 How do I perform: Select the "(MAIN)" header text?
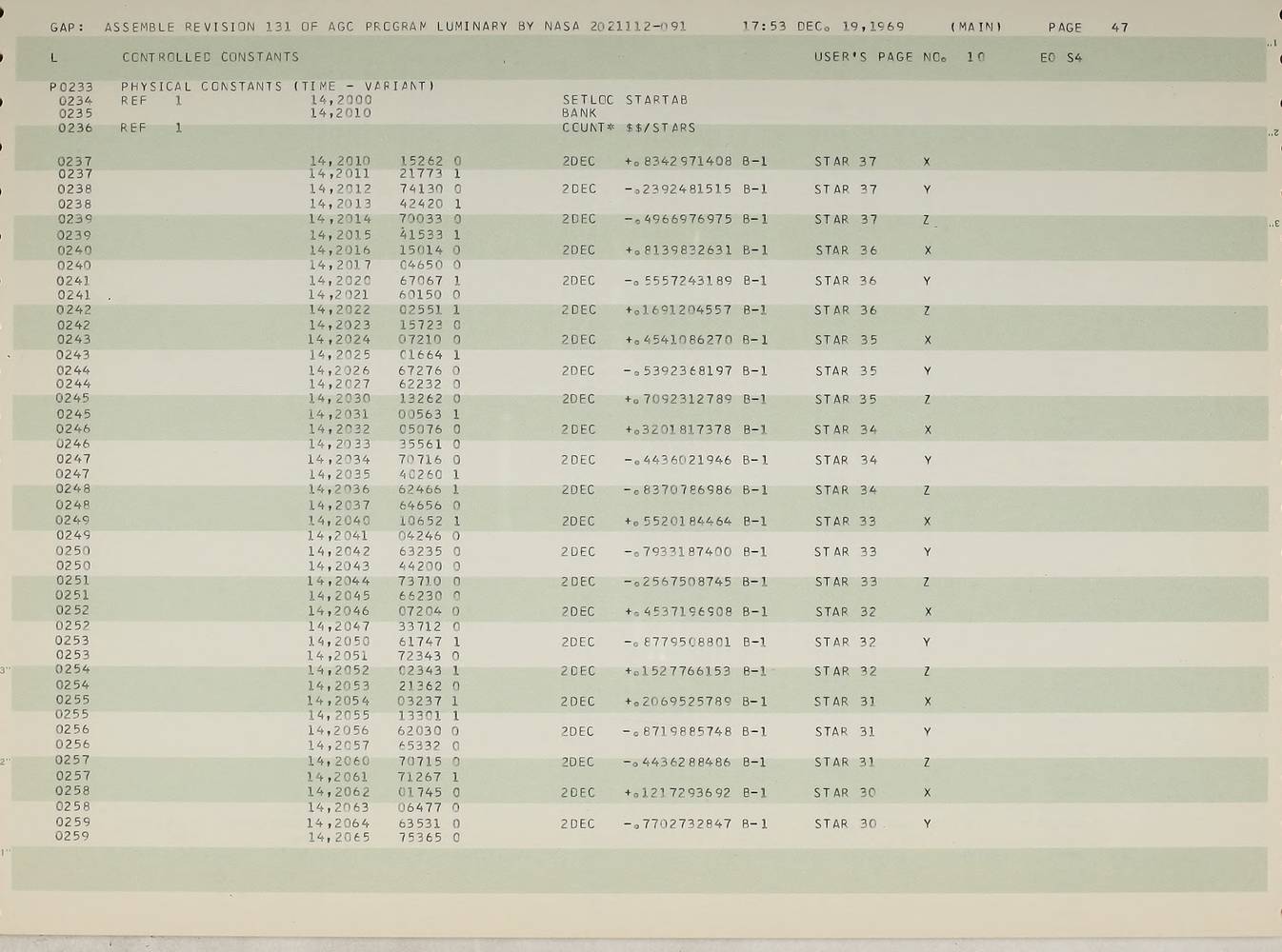click(976, 28)
